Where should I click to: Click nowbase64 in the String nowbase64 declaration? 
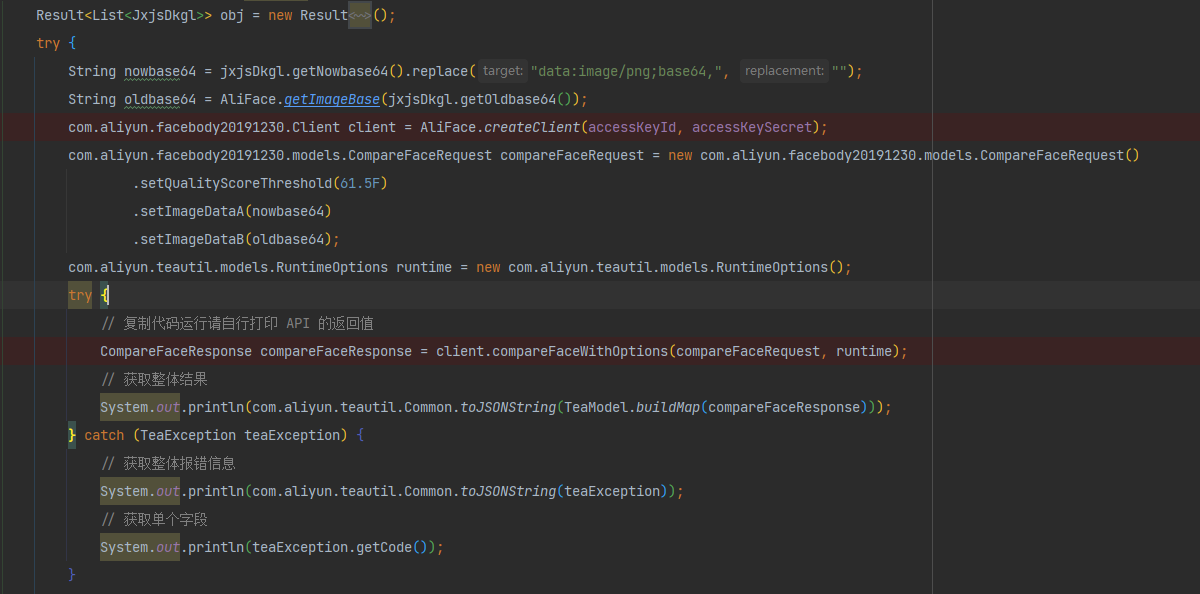click(x=160, y=71)
